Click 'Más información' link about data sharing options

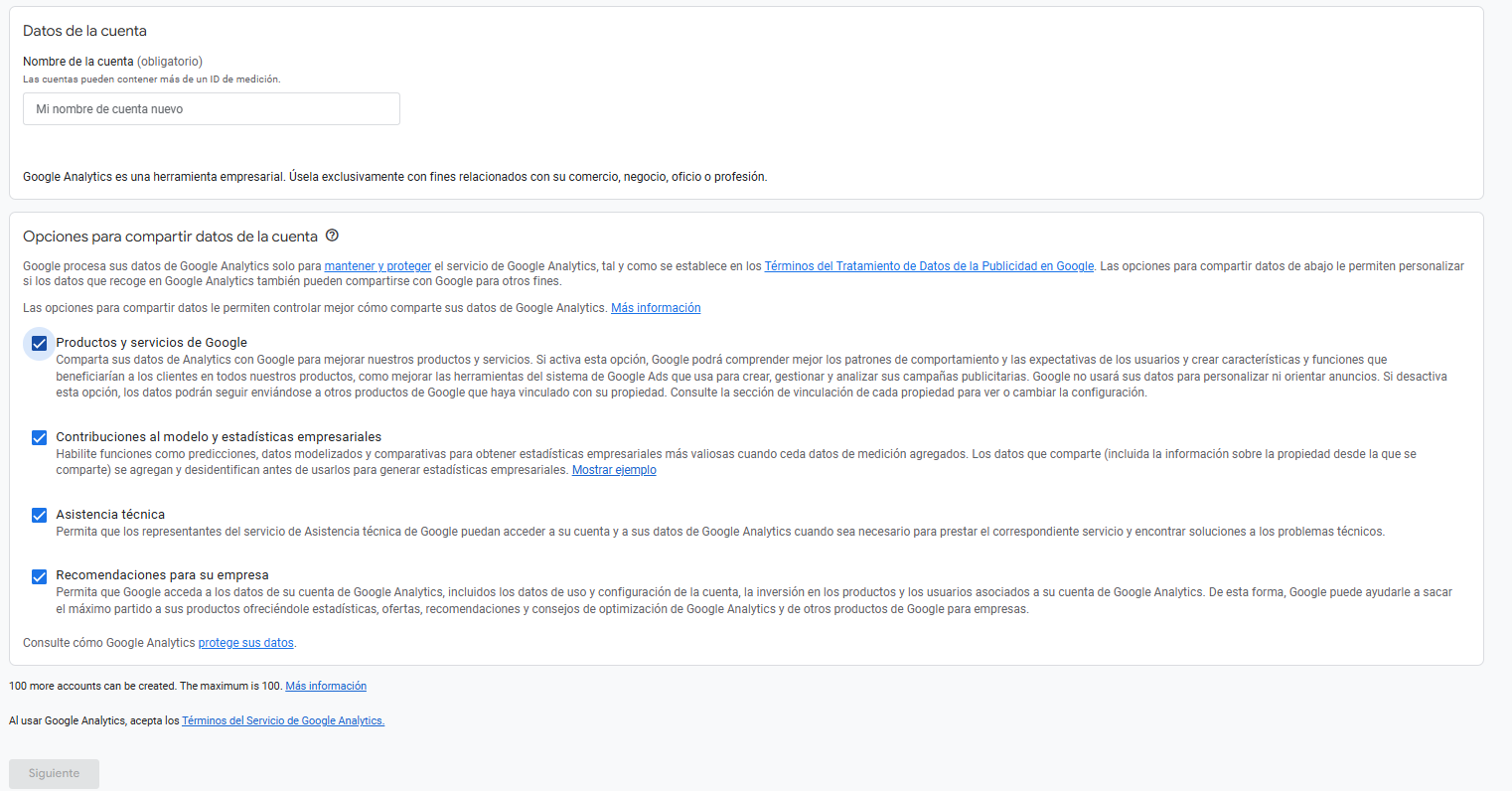point(656,308)
